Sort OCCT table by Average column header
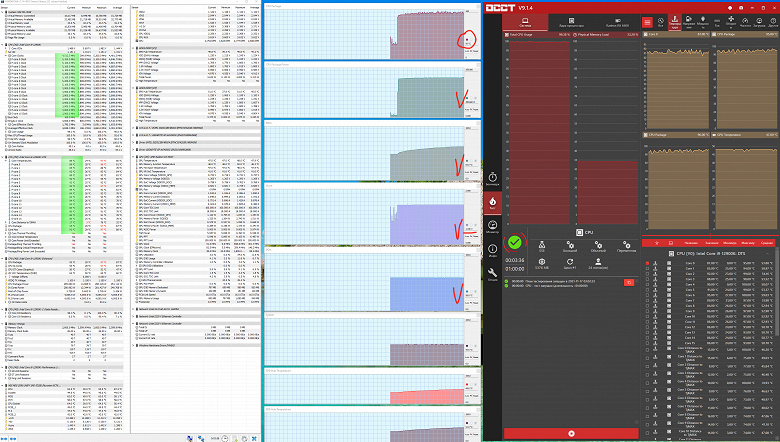The width and height of the screenshot is (780, 442). coord(767,243)
